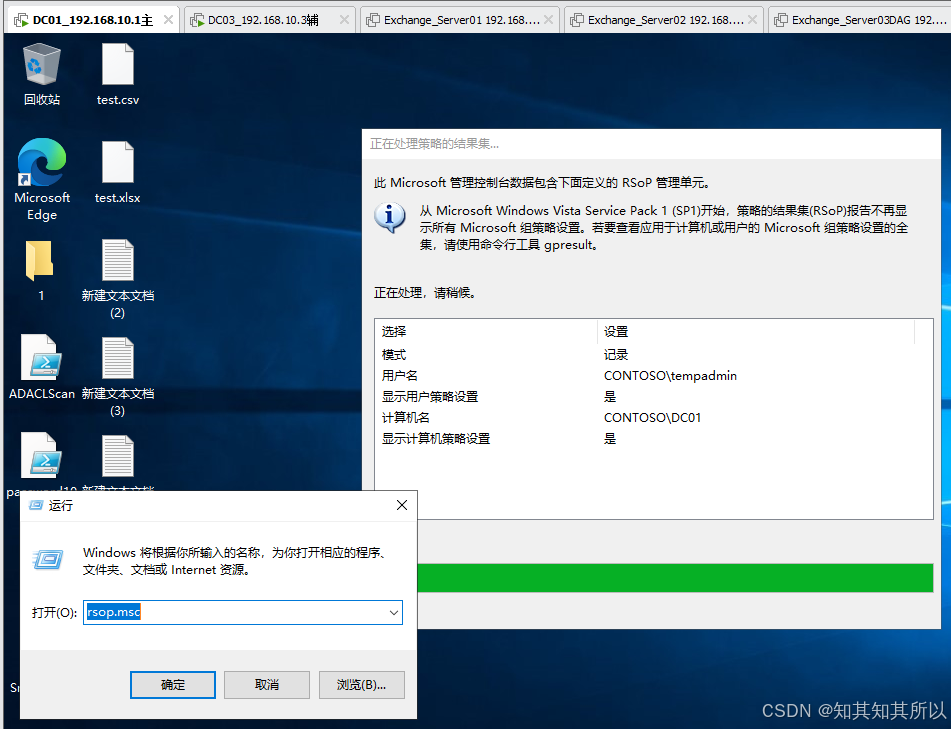Viewport: 951px width, 729px height.
Task: Click the 选择 column header
Action: pyautogui.click(x=486, y=332)
